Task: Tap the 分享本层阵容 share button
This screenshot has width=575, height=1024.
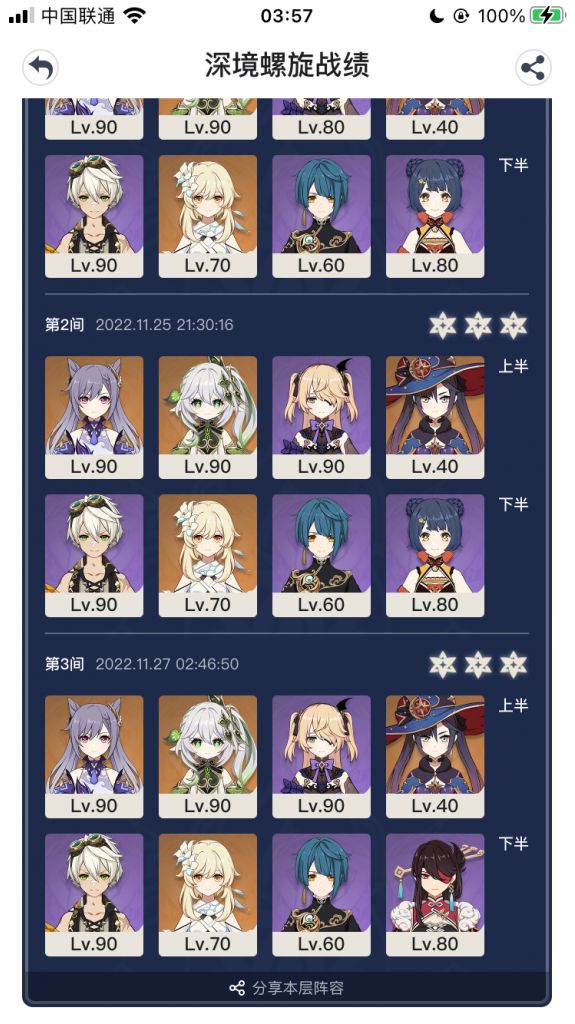Action: [287, 988]
